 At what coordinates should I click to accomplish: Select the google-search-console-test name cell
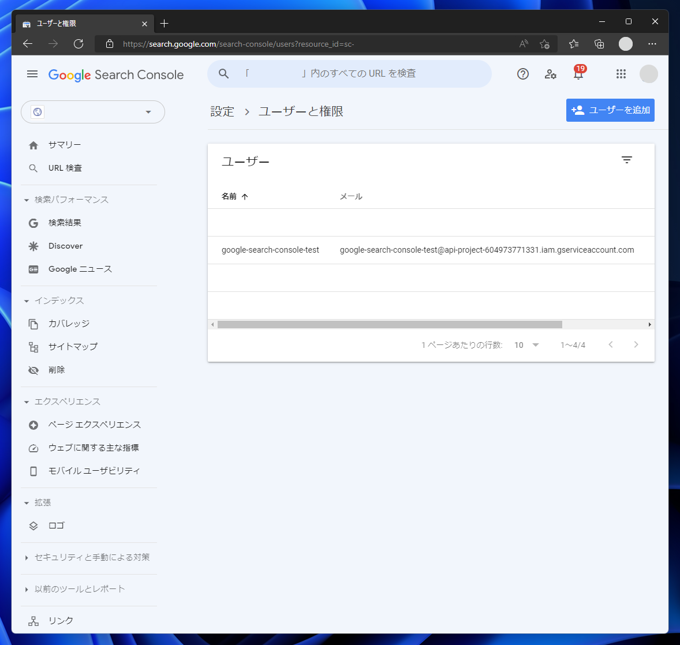coord(270,250)
